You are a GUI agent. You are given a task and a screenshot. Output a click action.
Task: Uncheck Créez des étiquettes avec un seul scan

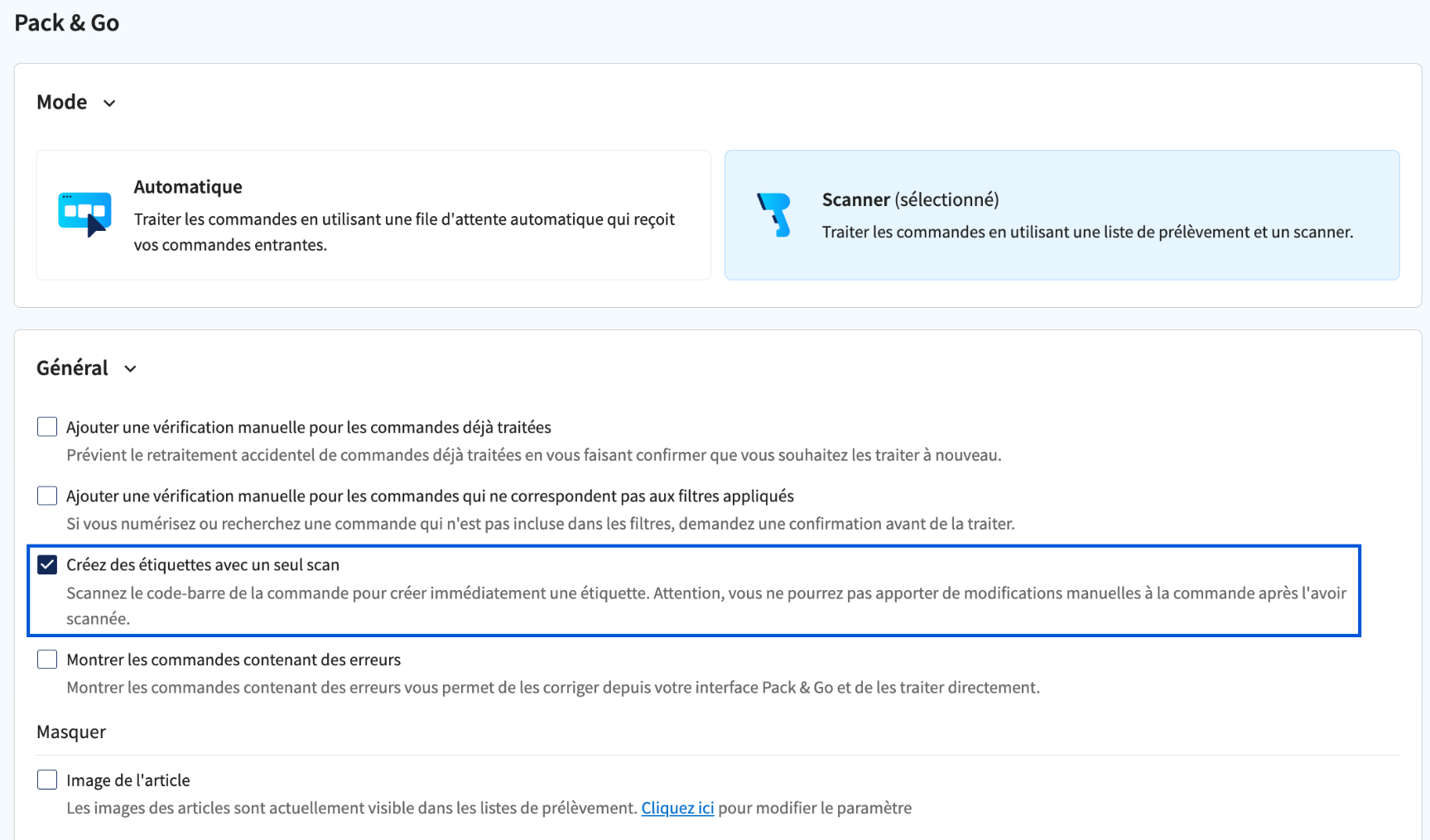pos(47,564)
